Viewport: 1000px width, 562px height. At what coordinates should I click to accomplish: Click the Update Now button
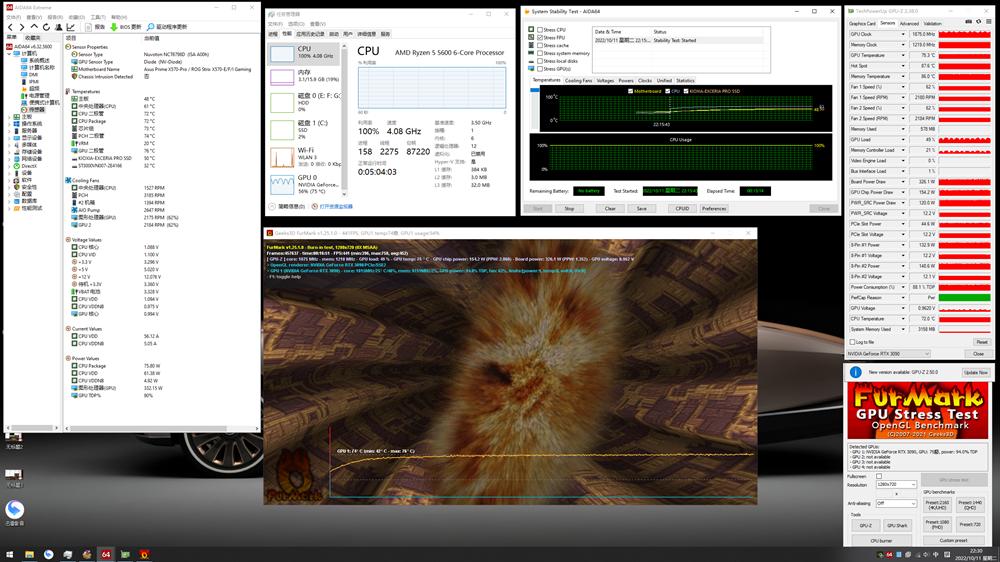click(x=975, y=372)
